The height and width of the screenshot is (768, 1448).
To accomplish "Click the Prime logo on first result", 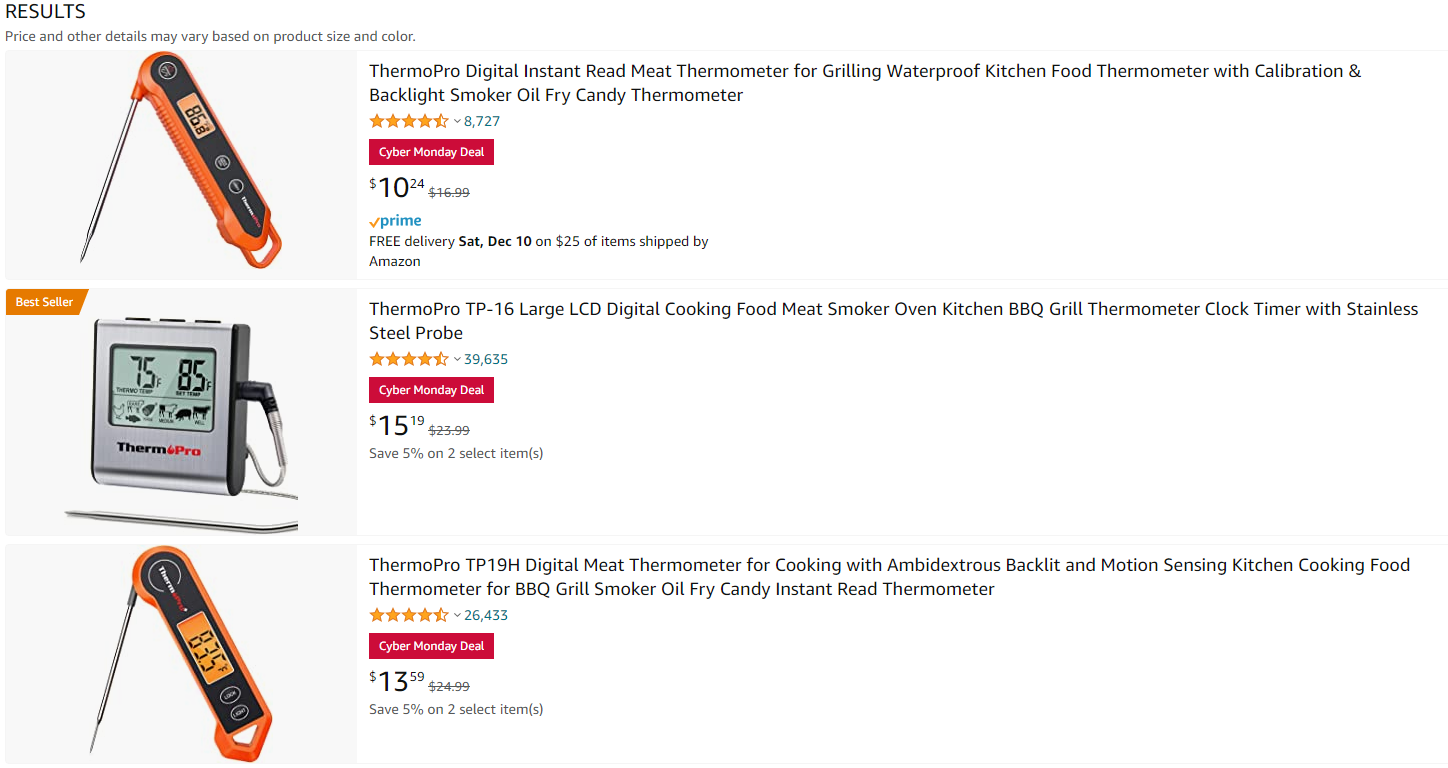I will 395,221.
